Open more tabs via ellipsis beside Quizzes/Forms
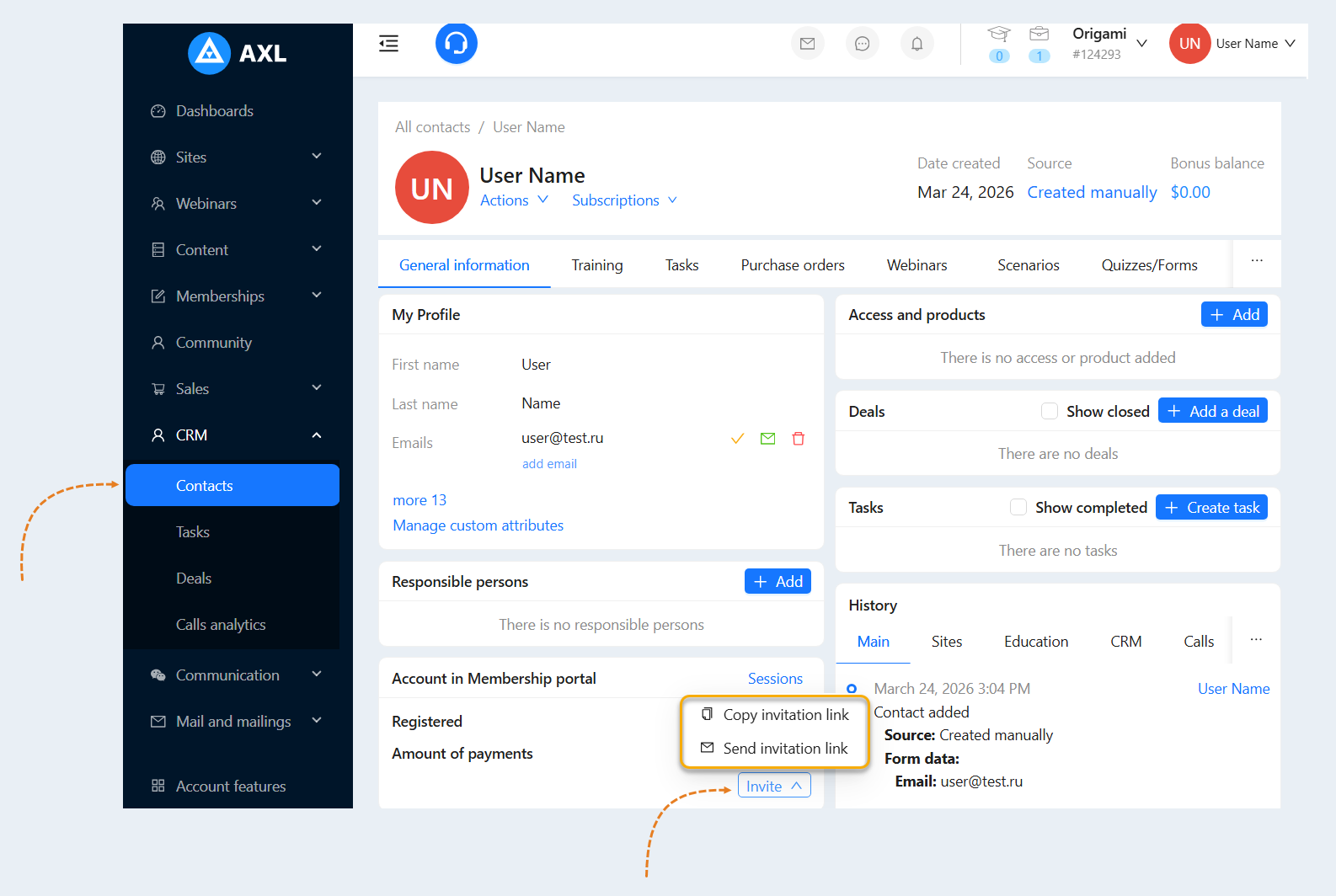 [1257, 261]
